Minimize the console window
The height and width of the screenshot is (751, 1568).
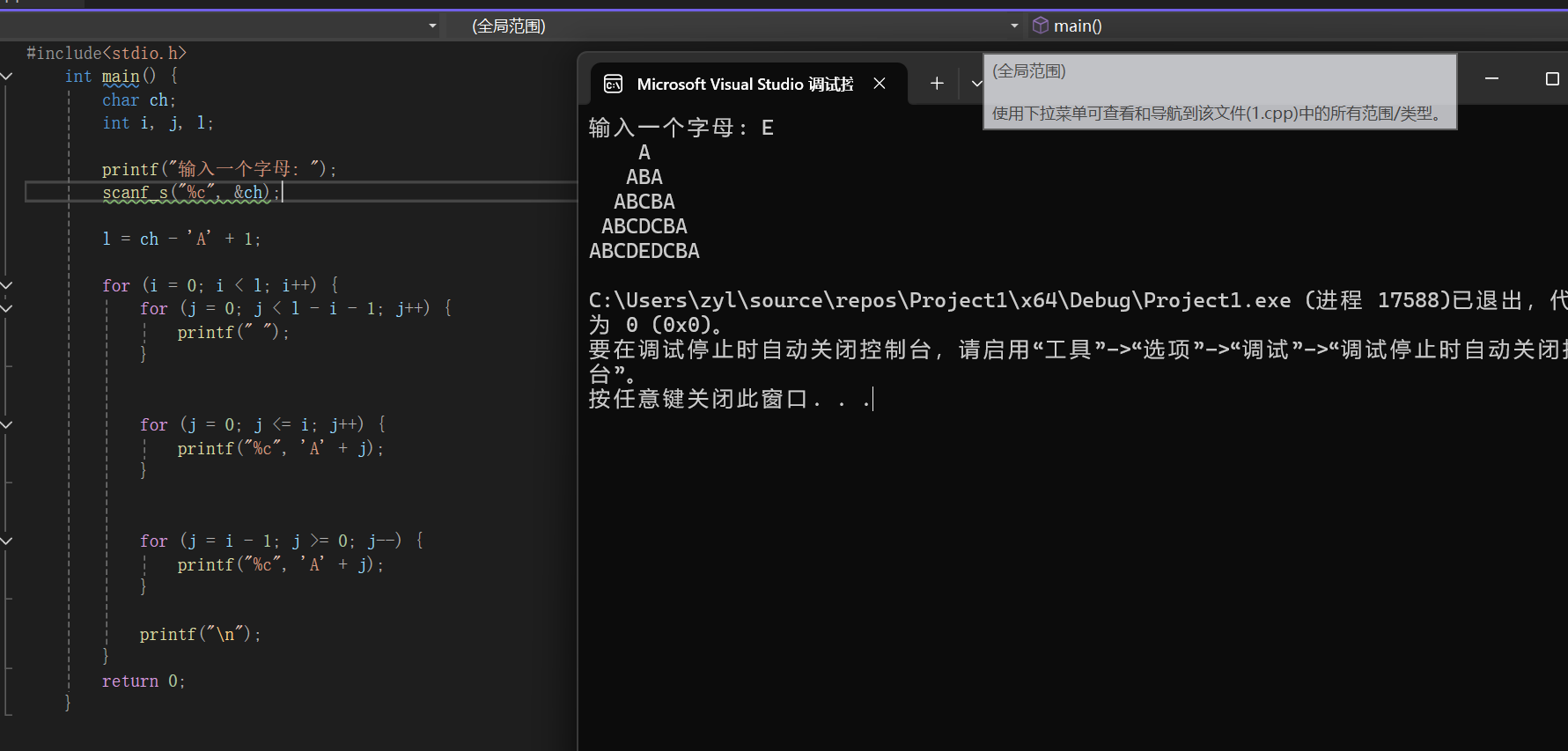[1491, 79]
